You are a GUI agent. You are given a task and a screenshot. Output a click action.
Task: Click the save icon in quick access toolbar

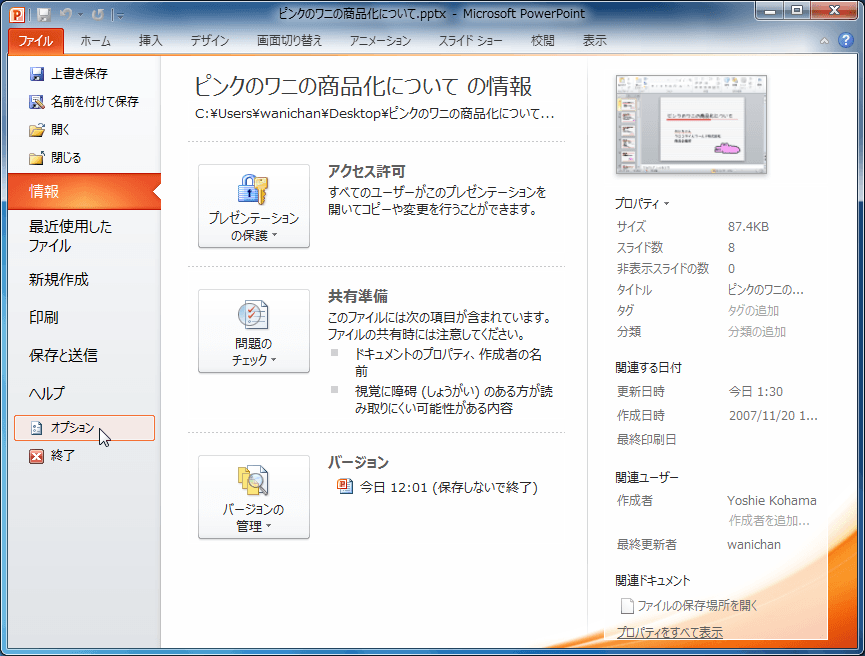[44, 14]
